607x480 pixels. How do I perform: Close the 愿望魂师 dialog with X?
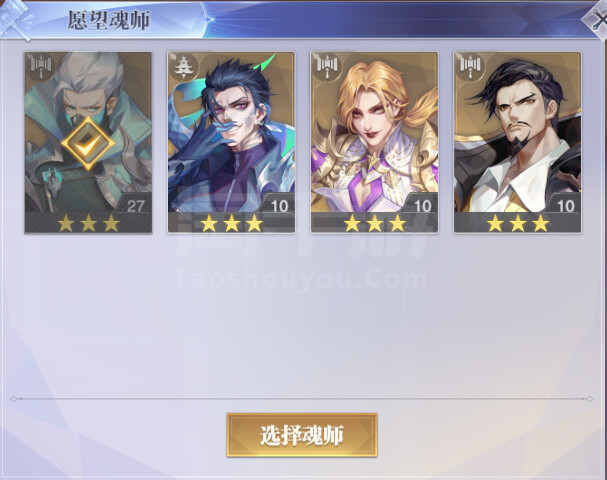pos(597,21)
